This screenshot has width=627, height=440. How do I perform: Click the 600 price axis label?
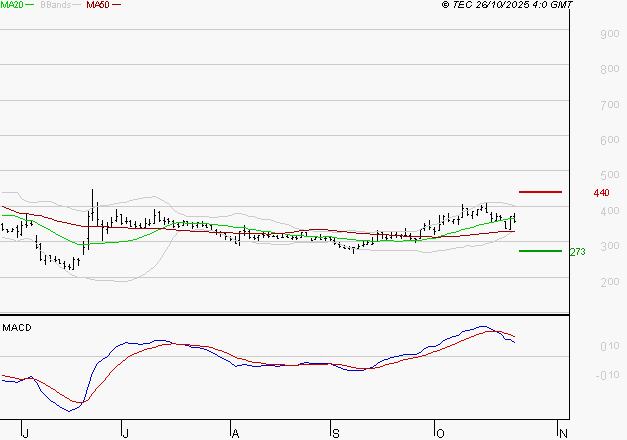pyautogui.click(x=608, y=140)
